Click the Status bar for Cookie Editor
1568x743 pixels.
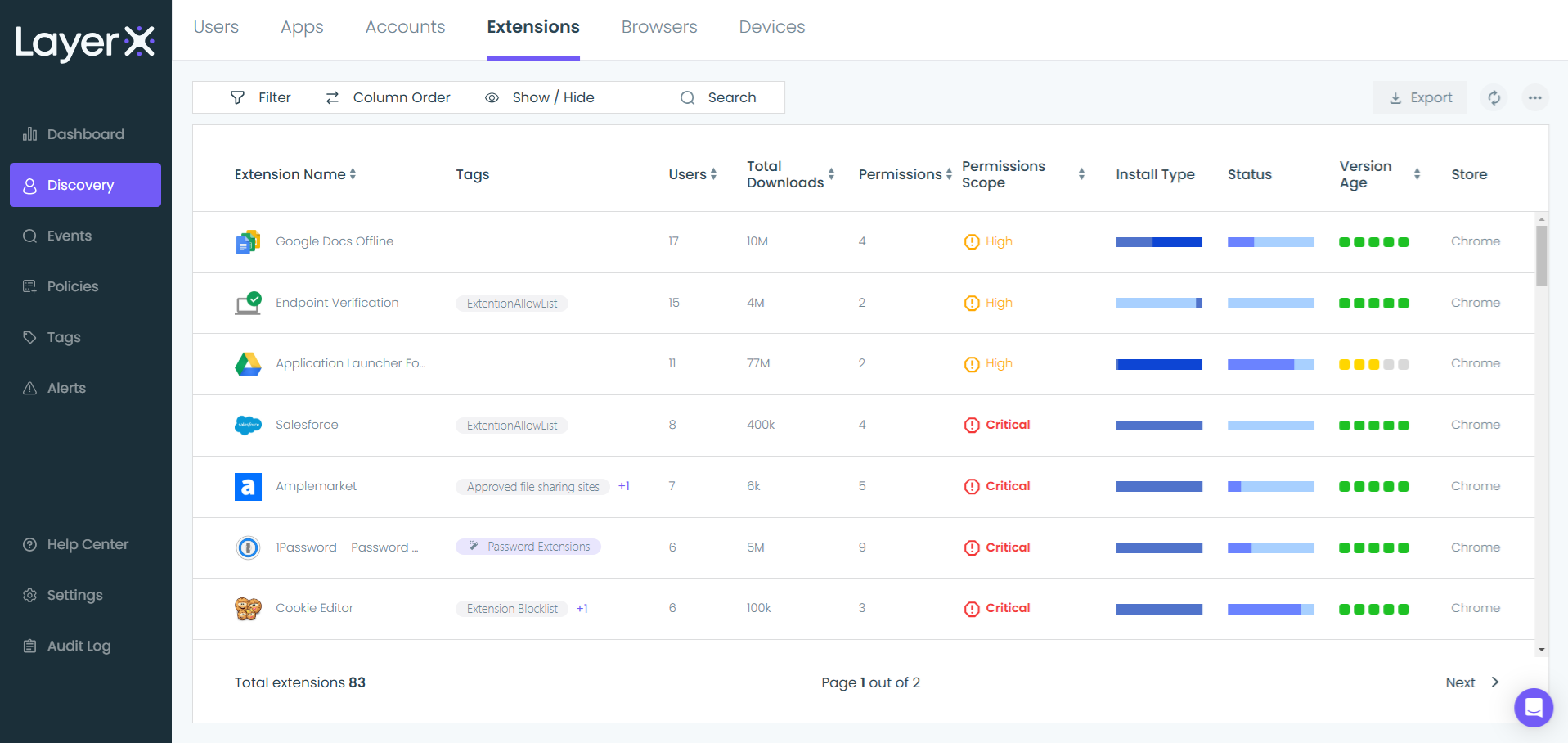click(1271, 609)
